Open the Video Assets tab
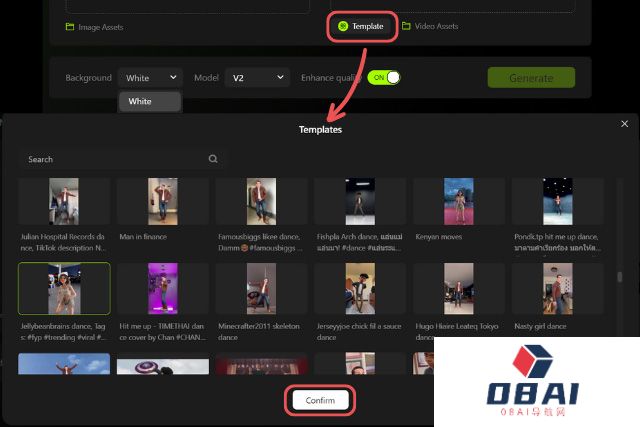Screen dimensions: 640x427 (430, 26)
